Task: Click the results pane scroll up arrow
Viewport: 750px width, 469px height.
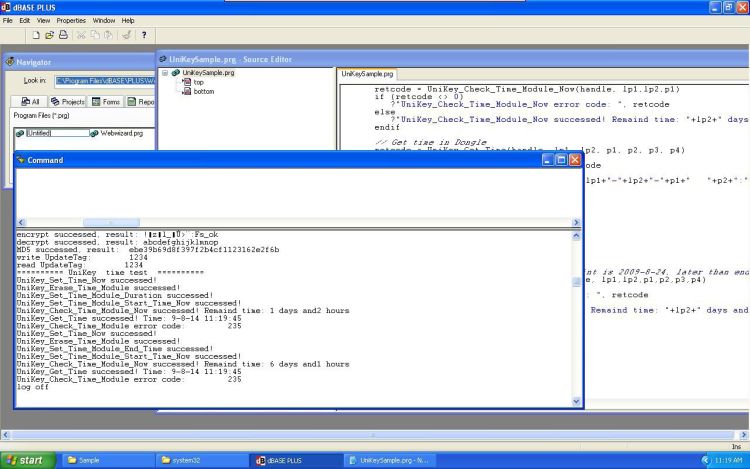Action: [576, 235]
